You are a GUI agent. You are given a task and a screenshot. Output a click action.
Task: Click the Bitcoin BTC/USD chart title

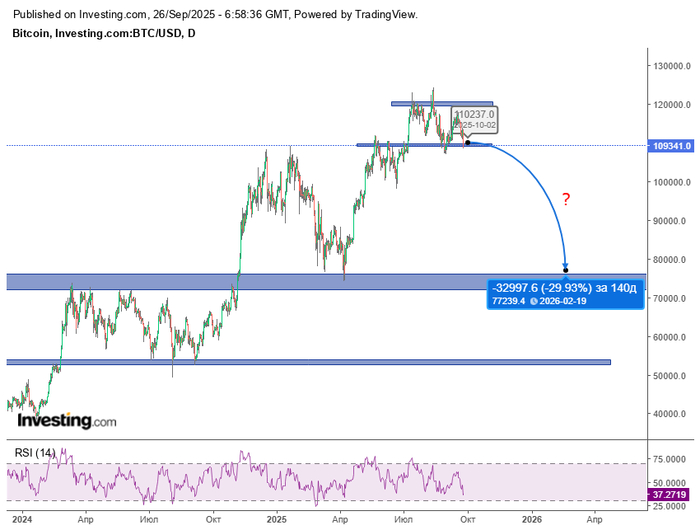103,33
